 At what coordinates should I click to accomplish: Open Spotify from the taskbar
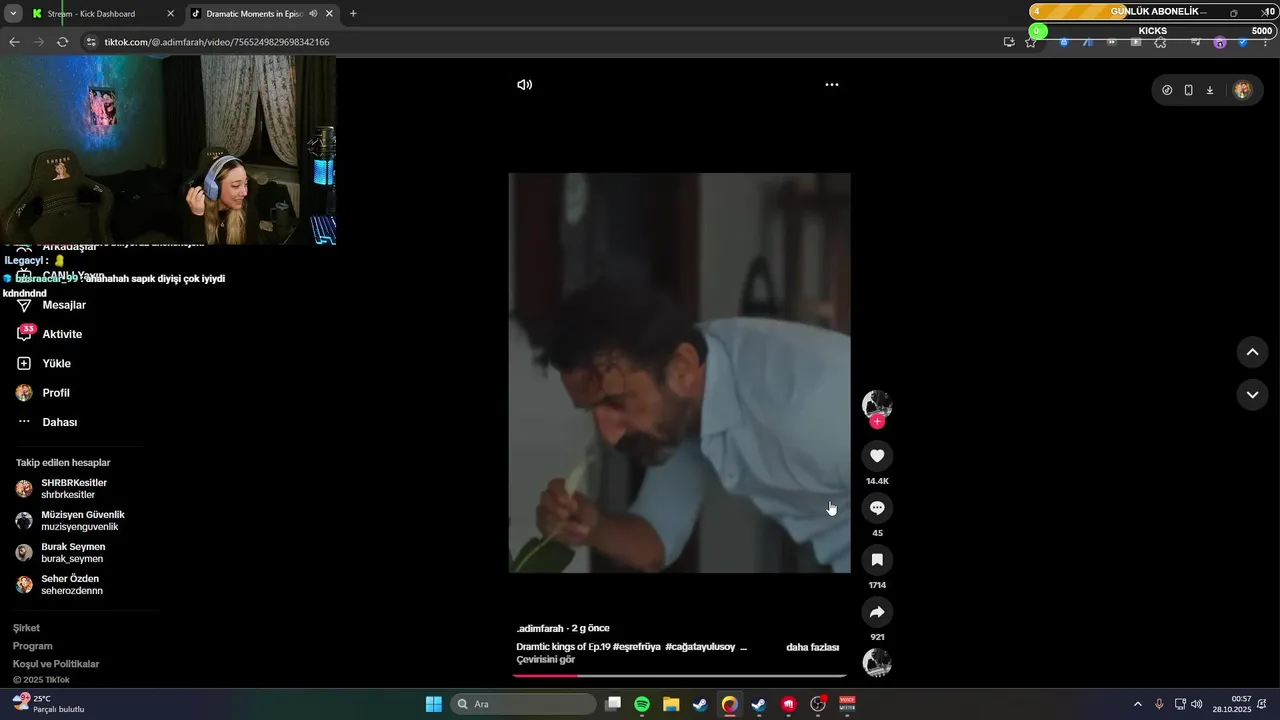tap(642, 704)
